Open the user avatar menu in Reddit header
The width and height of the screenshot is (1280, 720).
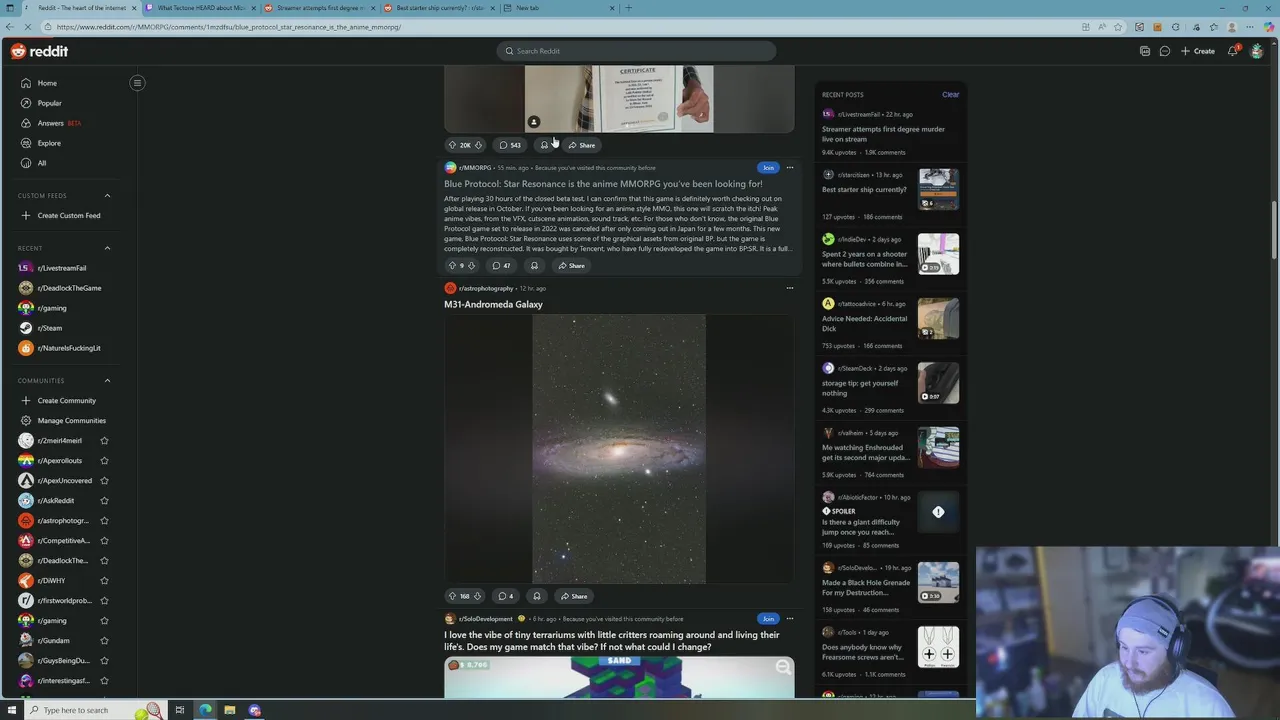pos(1257,51)
